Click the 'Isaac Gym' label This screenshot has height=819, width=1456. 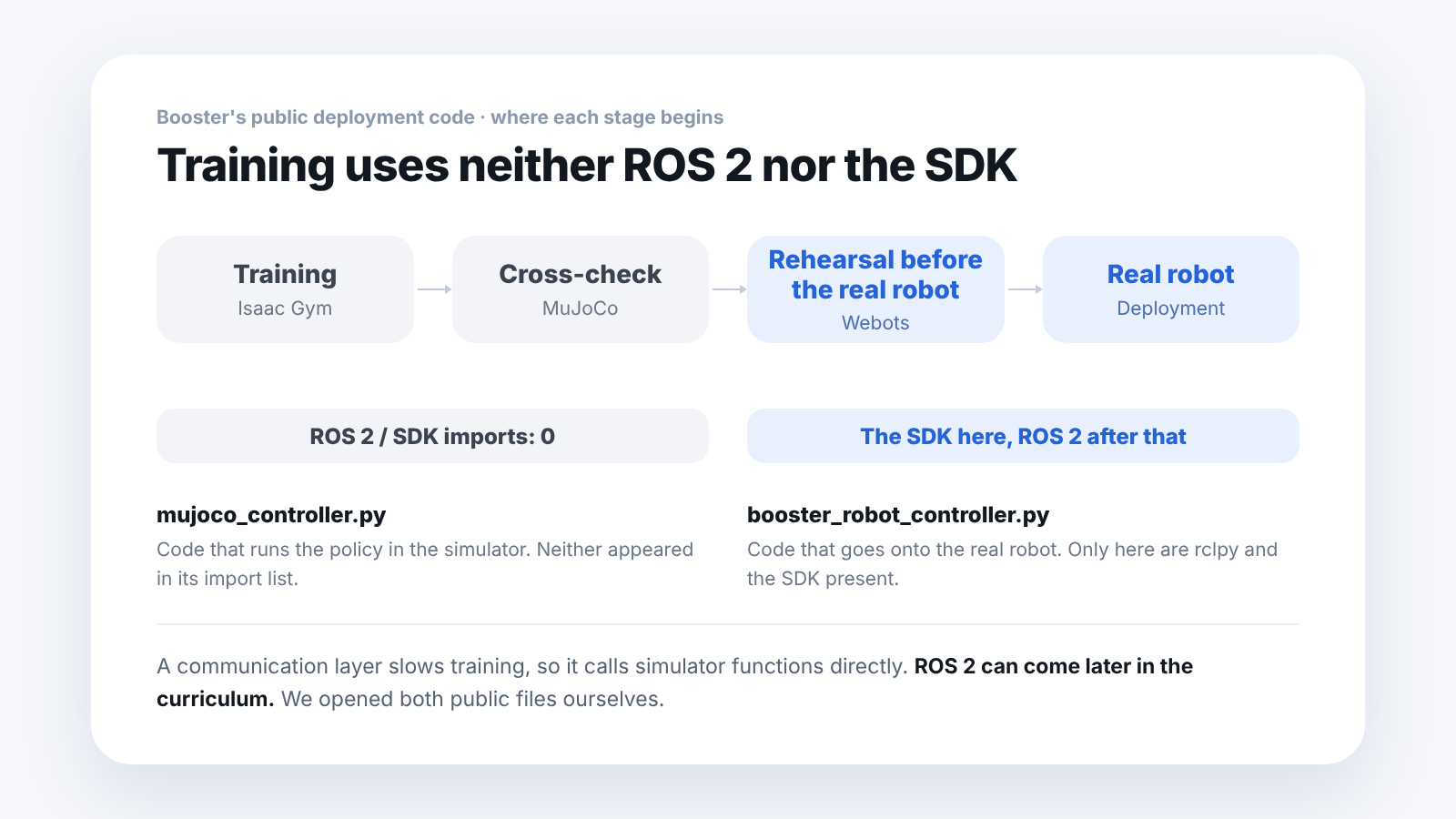285,308
